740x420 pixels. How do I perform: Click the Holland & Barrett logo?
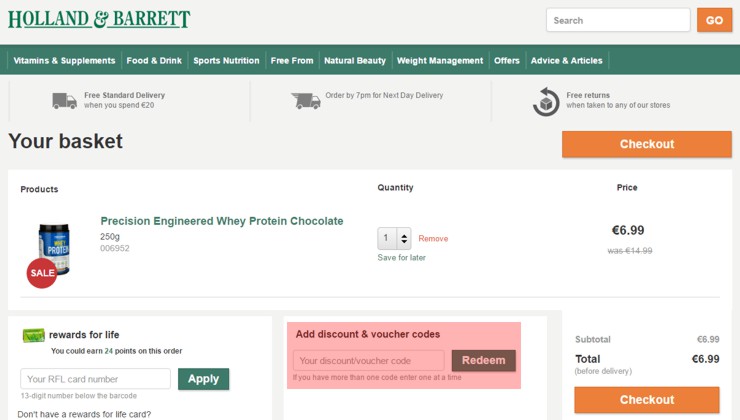99,19
